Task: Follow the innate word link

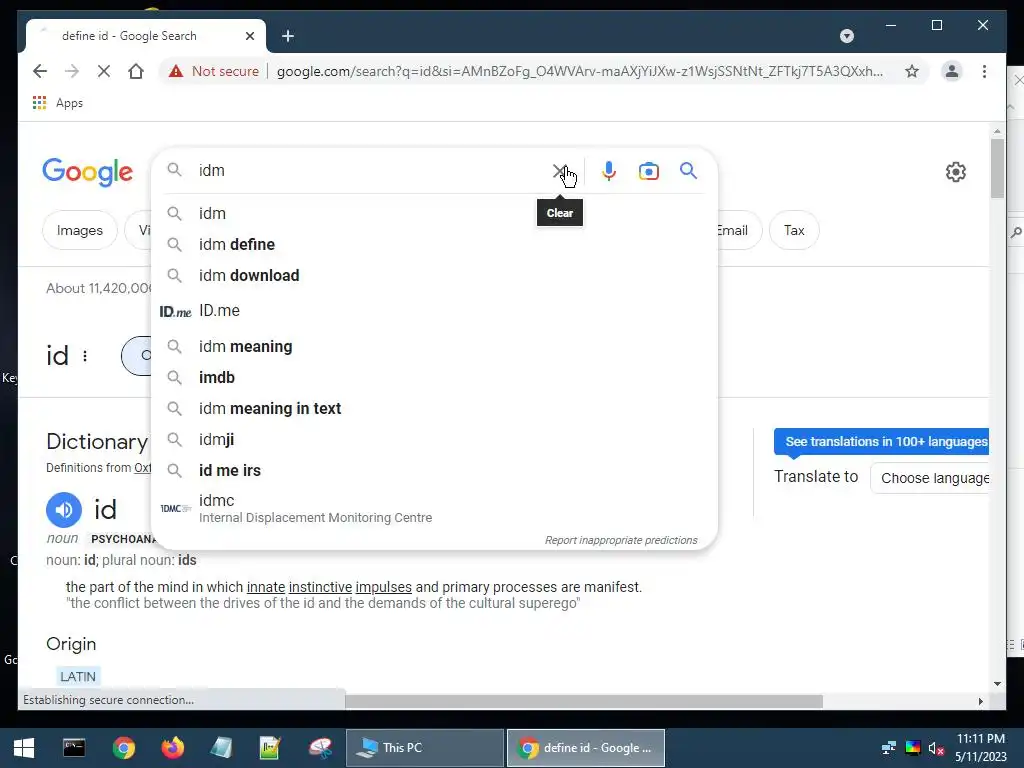Action: [266, 587]
